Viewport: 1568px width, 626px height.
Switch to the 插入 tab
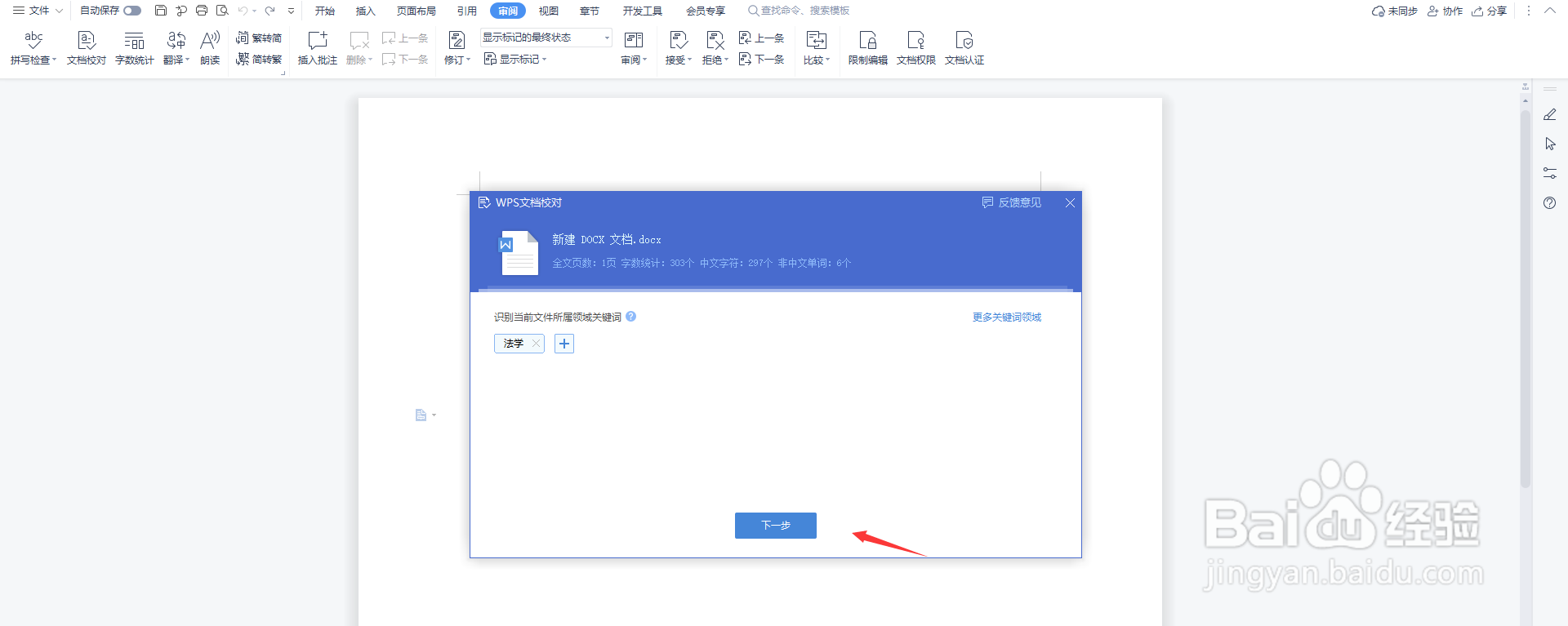tap(366, 11)
